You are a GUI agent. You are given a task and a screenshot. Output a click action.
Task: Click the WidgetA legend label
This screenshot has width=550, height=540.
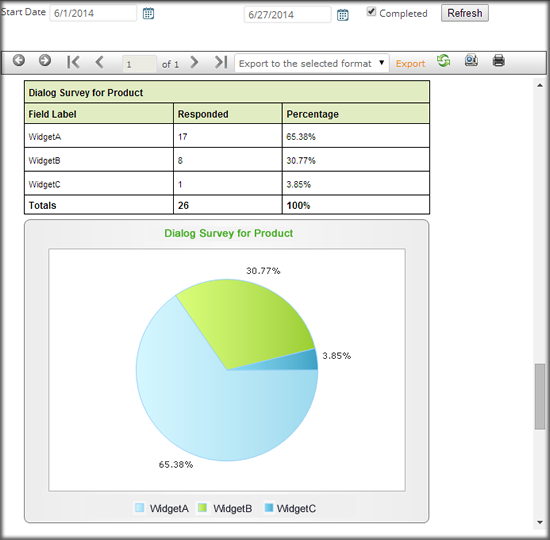(169, 508)
